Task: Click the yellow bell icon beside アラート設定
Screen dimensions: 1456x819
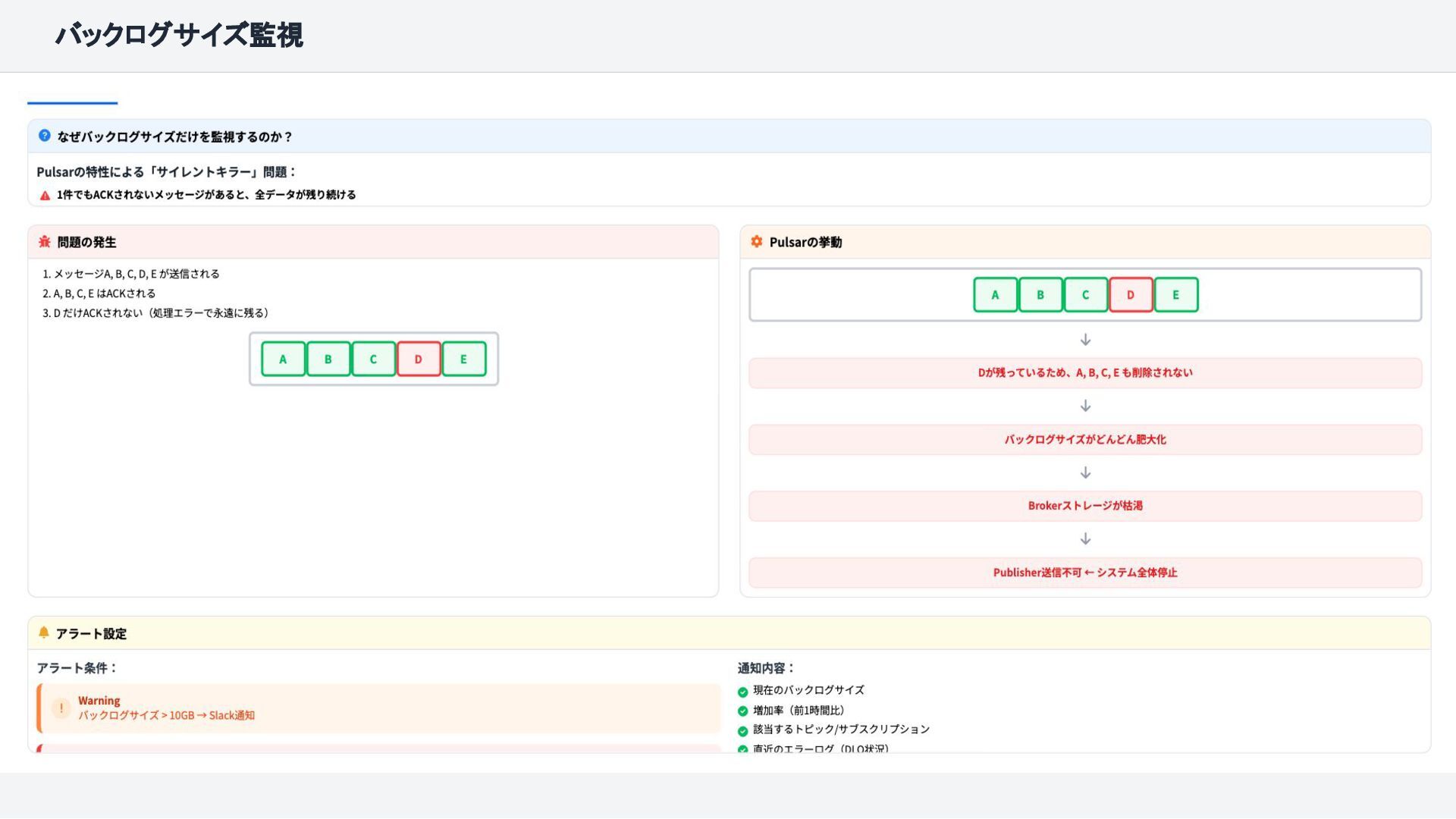Action: click(x=44, y=632)
